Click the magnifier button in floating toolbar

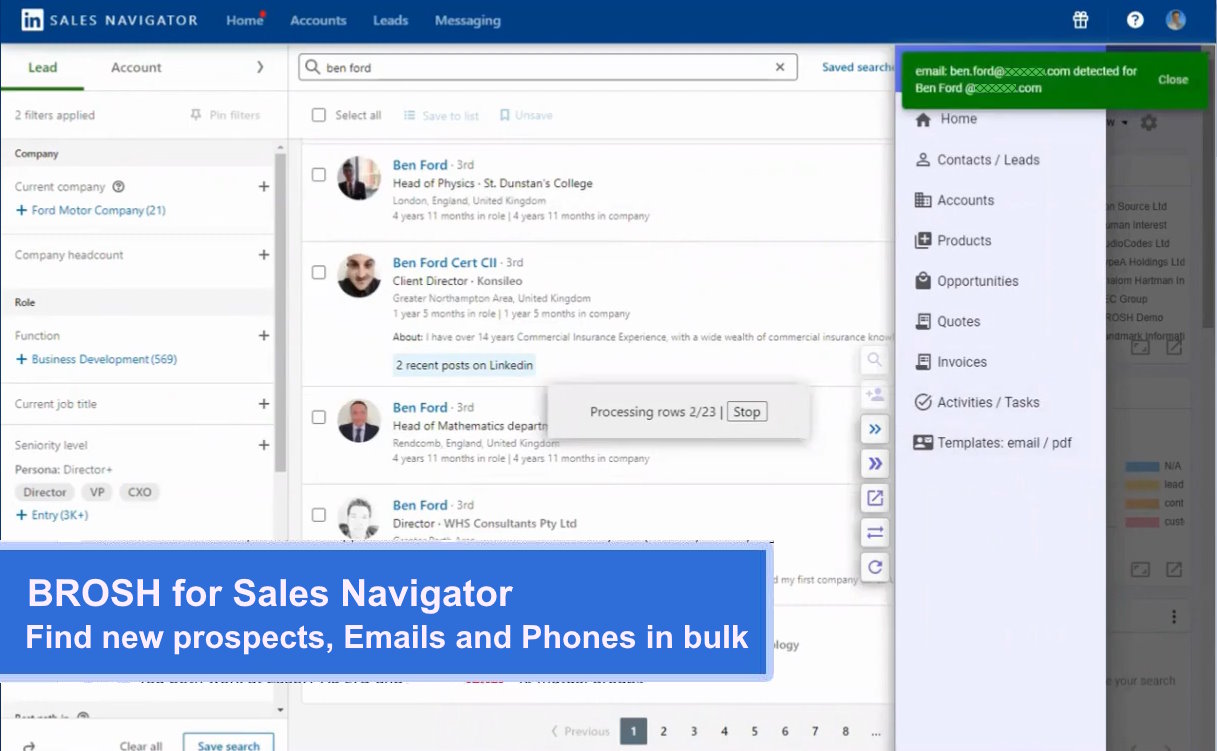[875, 360]
